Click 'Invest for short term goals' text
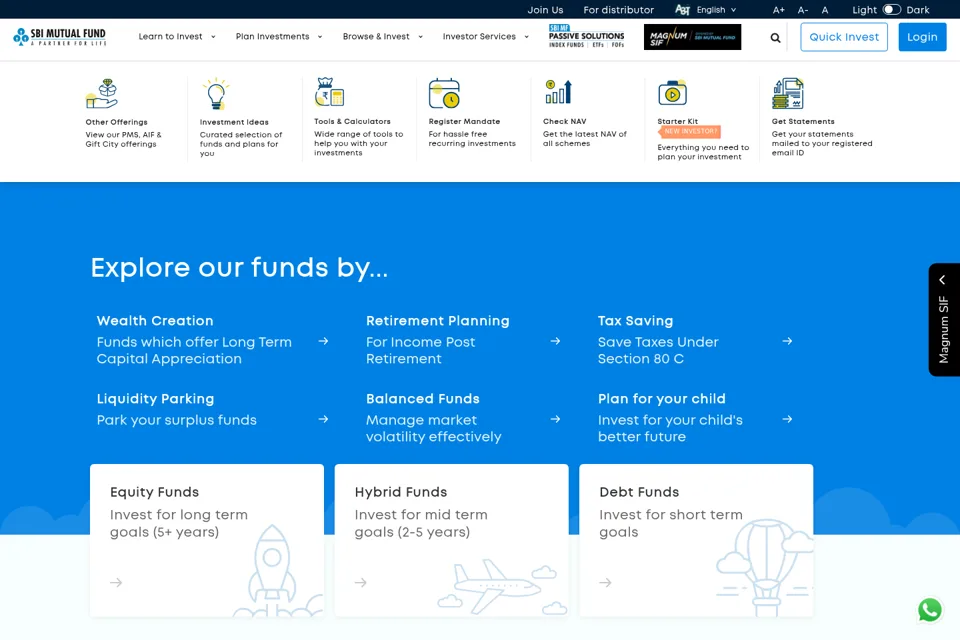Viewport: 960px width, 640px height. click(670, 523)
